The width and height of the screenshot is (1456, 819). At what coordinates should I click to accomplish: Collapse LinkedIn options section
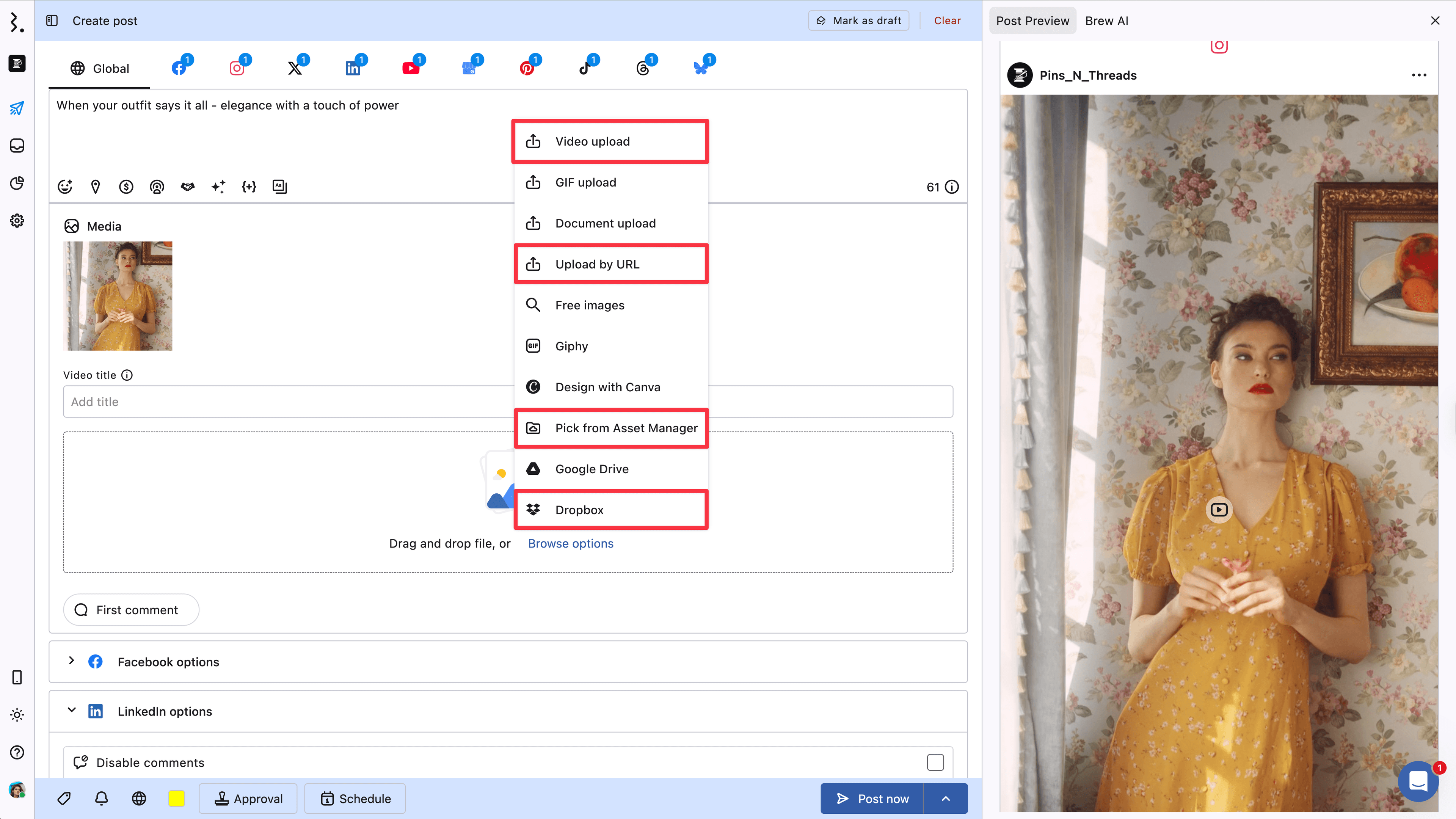tap(71, 711)
